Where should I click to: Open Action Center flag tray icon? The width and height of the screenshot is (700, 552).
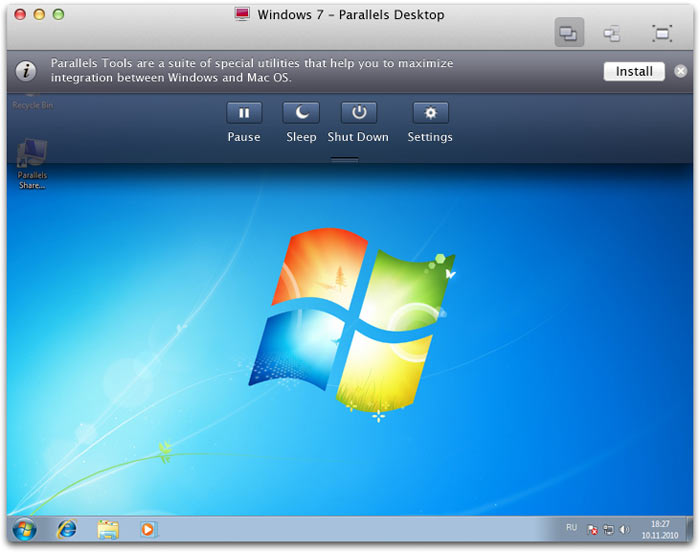[592, 530]
